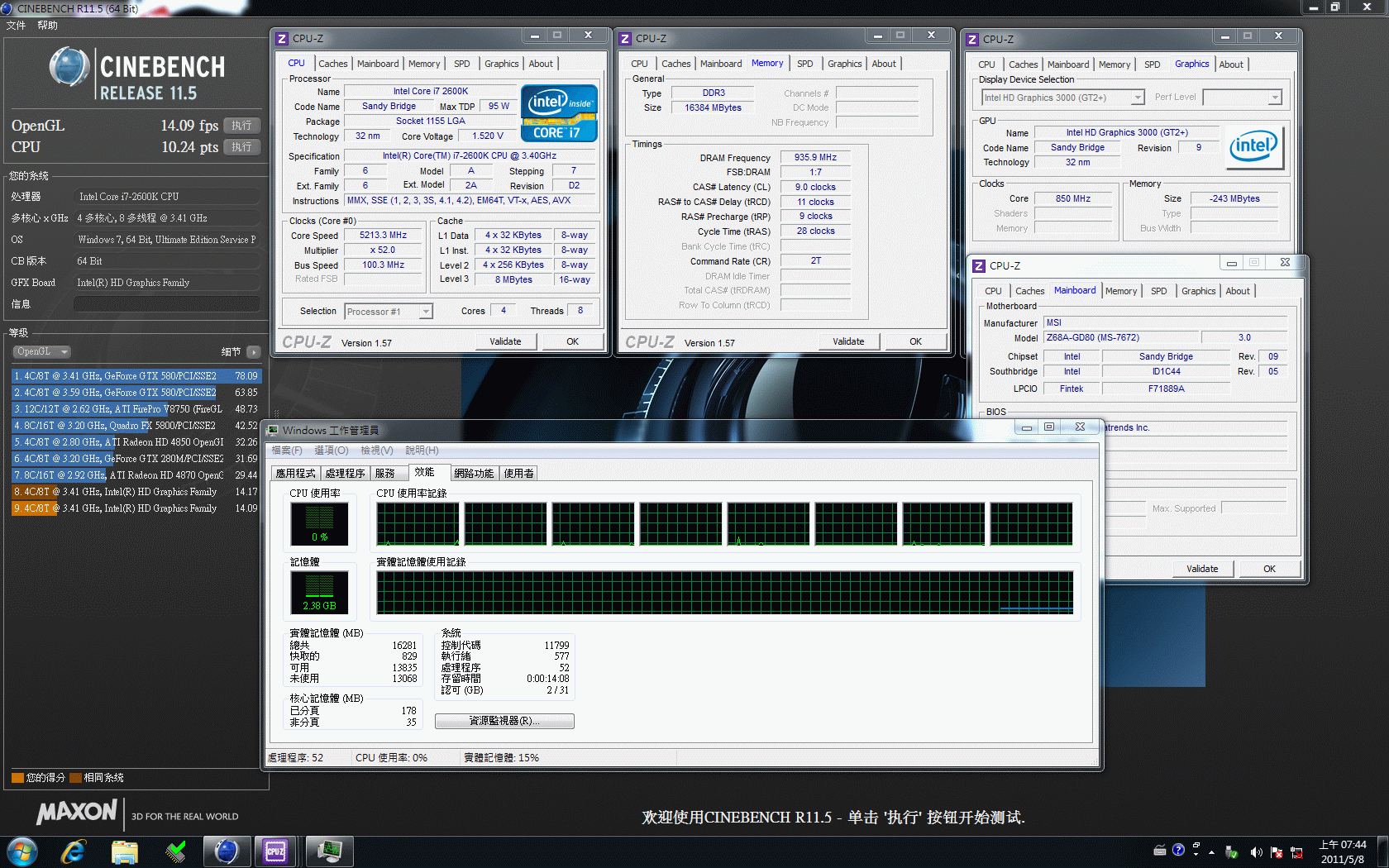Screen dimensions: 1389x868
Task: Open Internet Explorer from taskbar
Action: (74, 851)
